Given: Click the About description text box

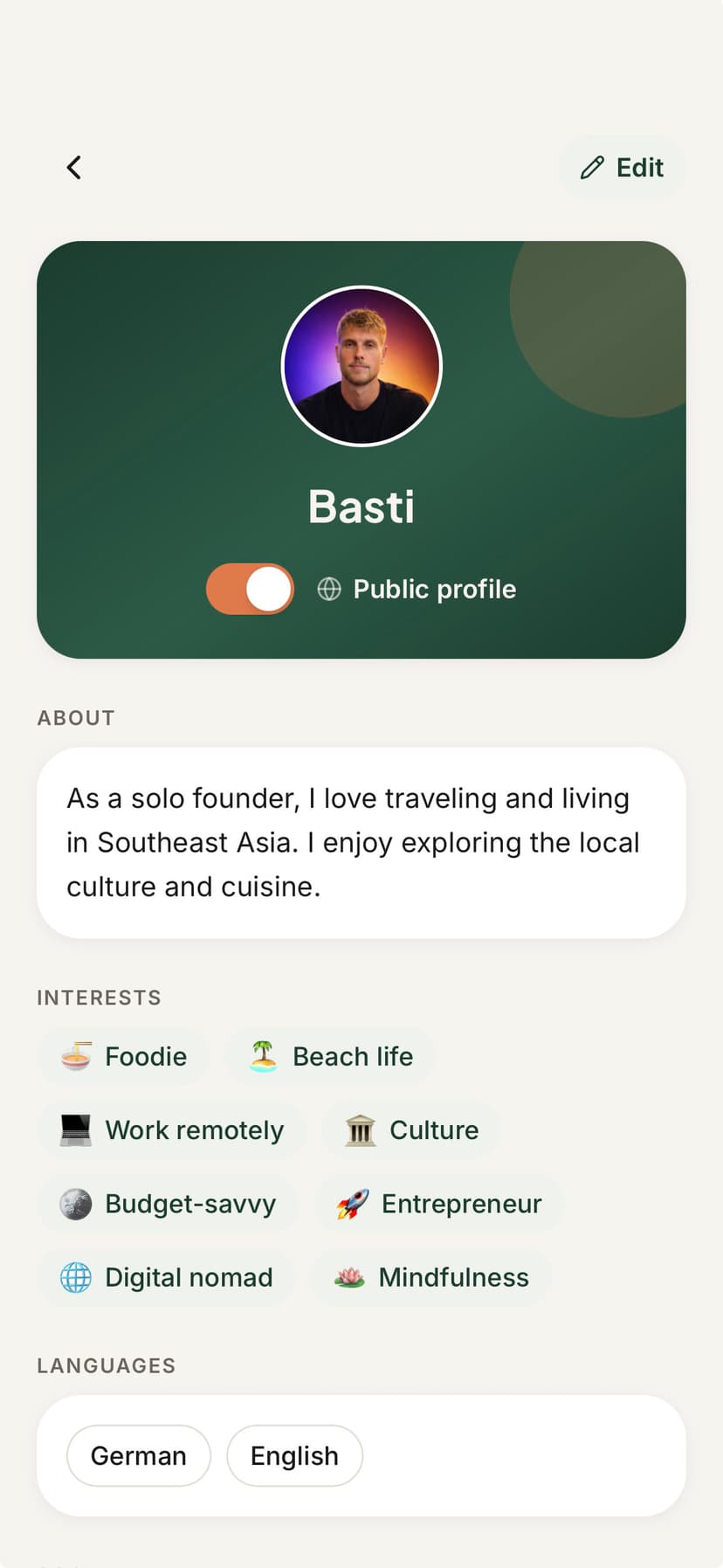Looking at the screenshot, I should coord(361,843).
